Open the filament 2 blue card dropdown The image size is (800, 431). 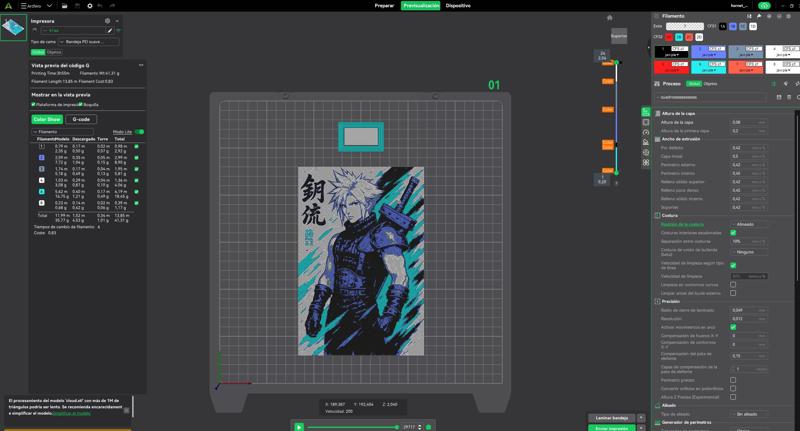coord(708,55)
